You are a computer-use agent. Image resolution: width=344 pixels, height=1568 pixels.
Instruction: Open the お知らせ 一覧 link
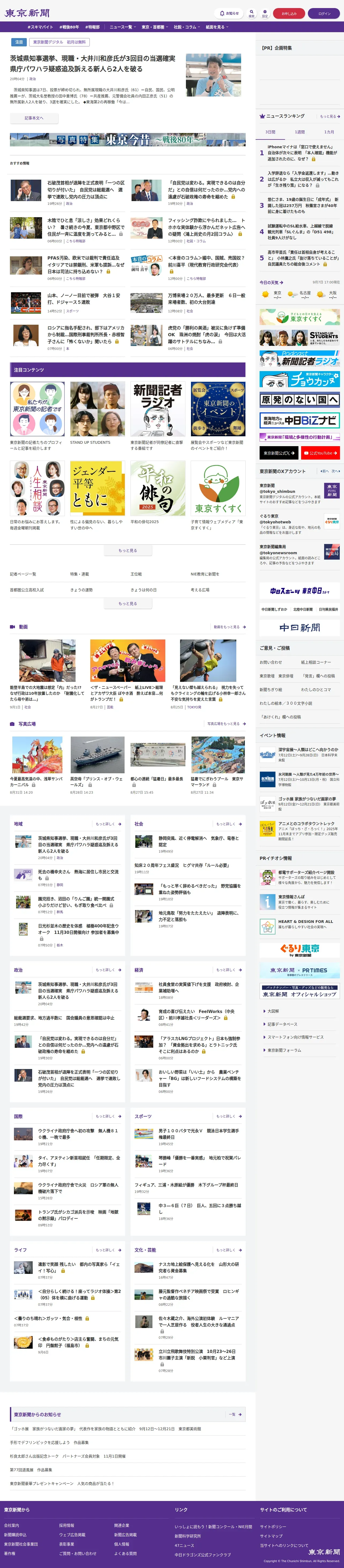235,1415
